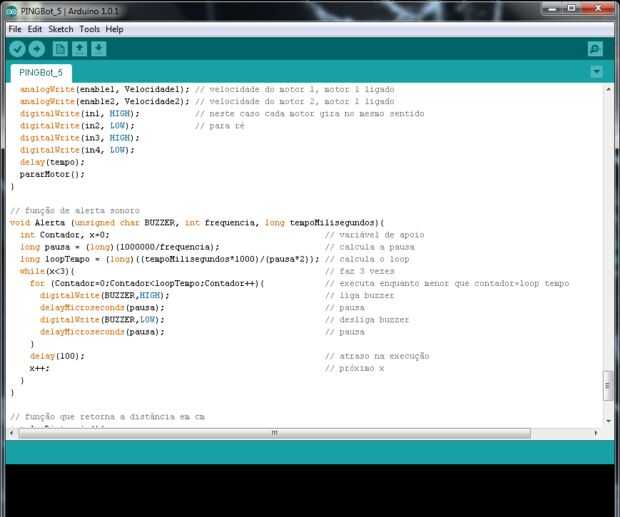Click 'digitalWrite(BUZZER,LOW);' line
This screenshot has height=517, width=620.
click(102, 320)
